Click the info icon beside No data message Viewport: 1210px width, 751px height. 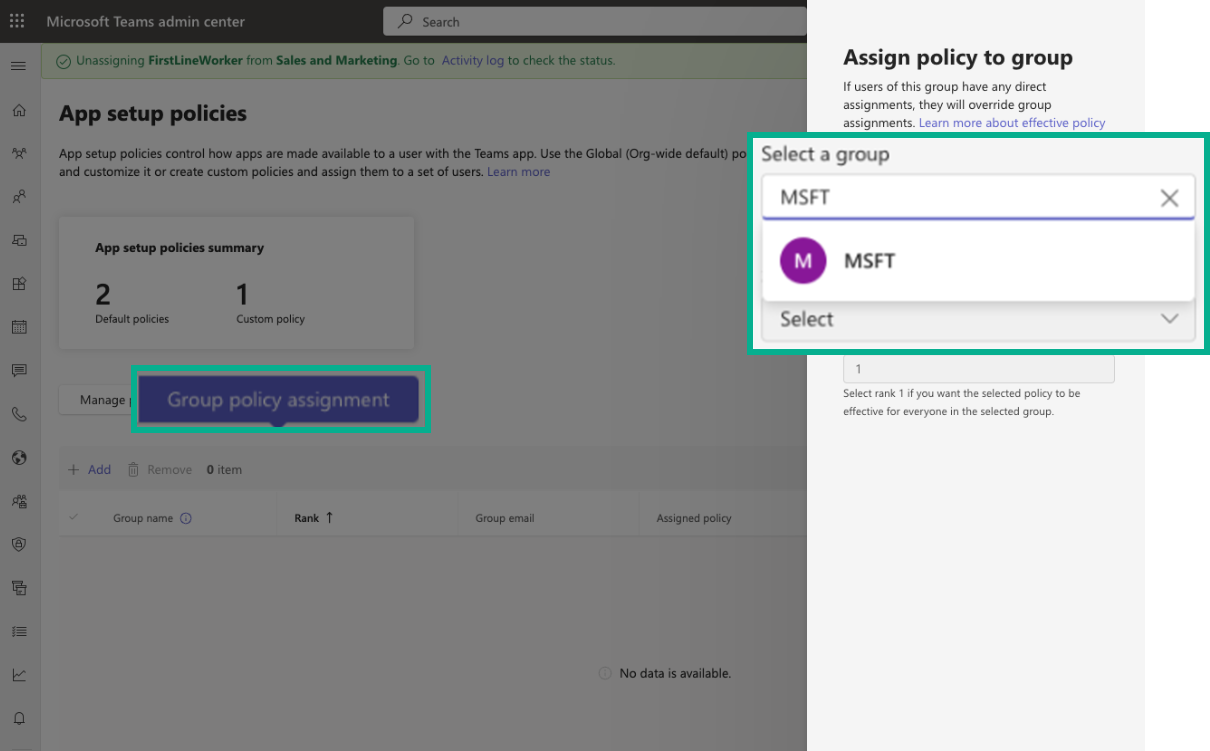point(604,673)
